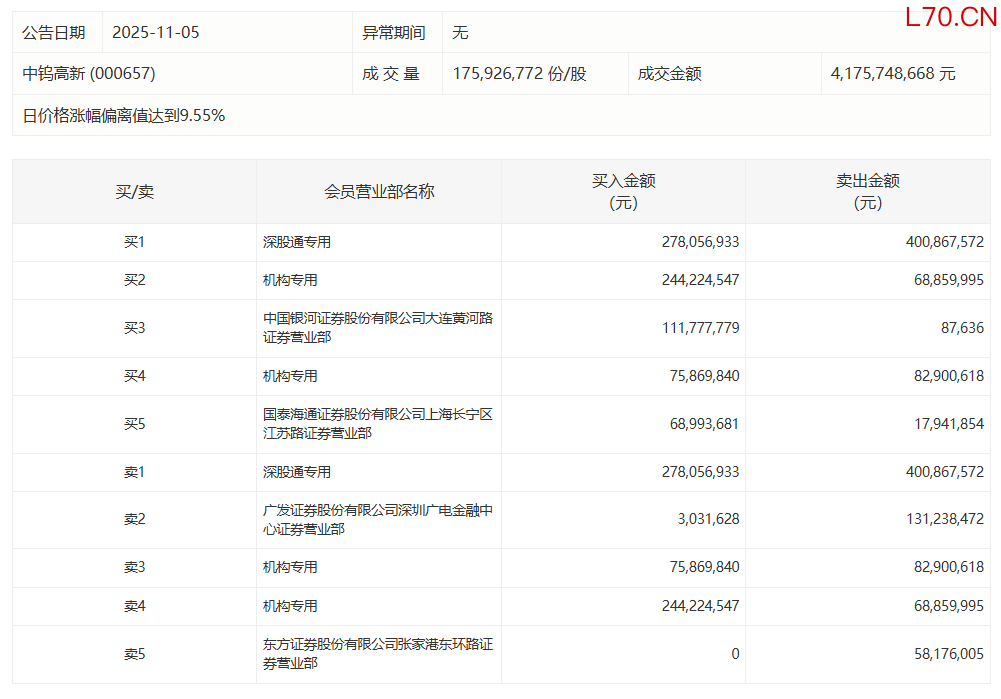Viewport: 1001px width, 699px height.
Task: Click the 日价格涨幅偏离值达到9.55% description row
Action: point(124,116)
